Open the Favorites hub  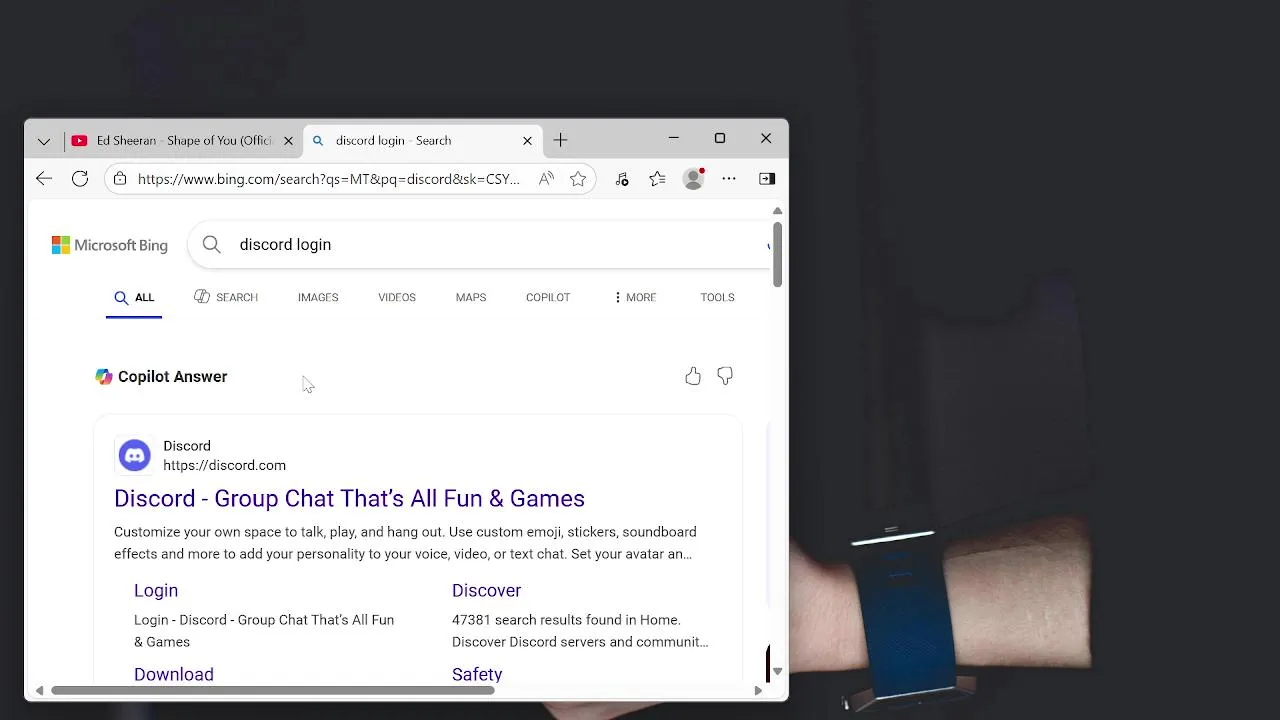tap(657, 179)
